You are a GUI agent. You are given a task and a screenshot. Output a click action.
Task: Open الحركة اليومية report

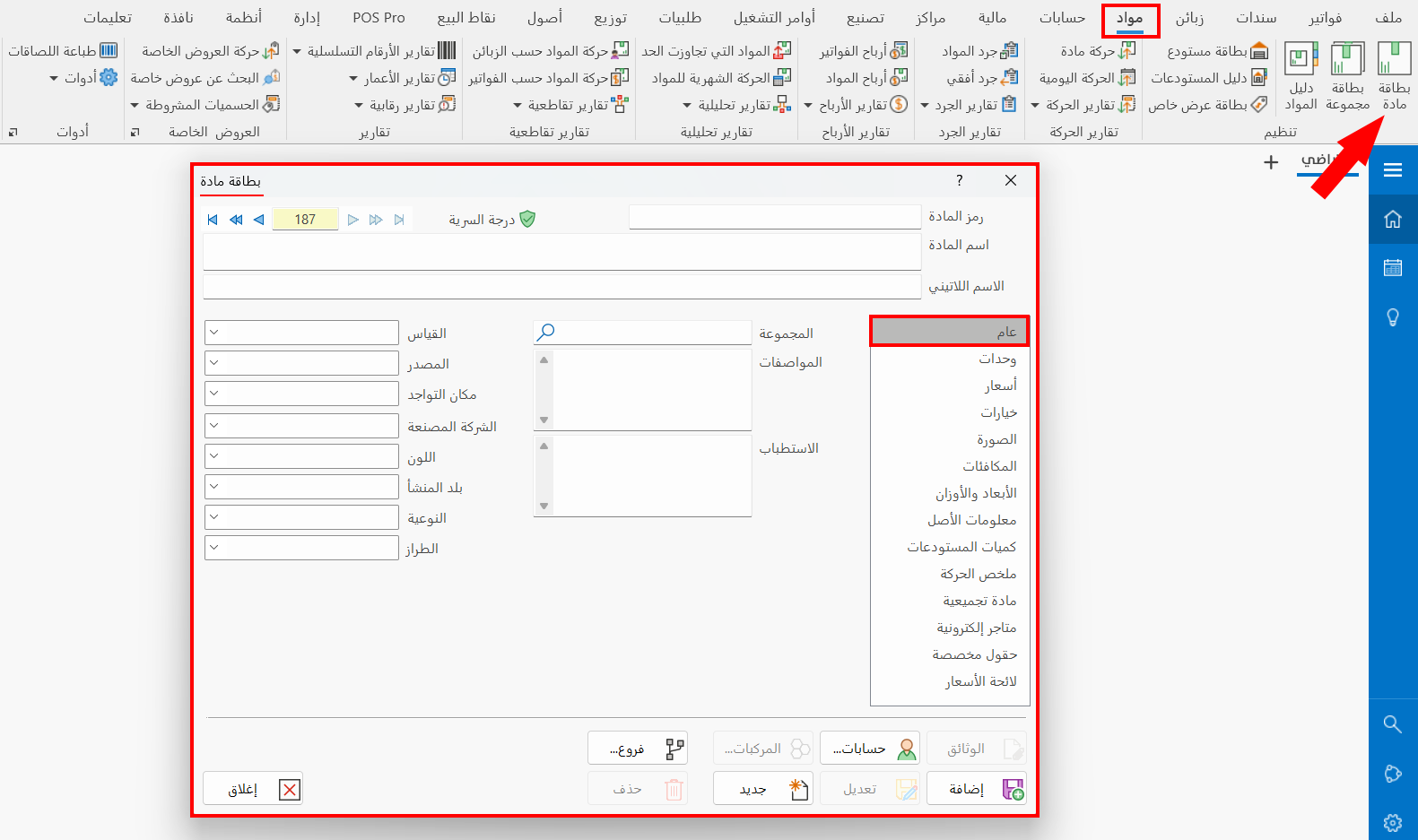[1087, 78]
